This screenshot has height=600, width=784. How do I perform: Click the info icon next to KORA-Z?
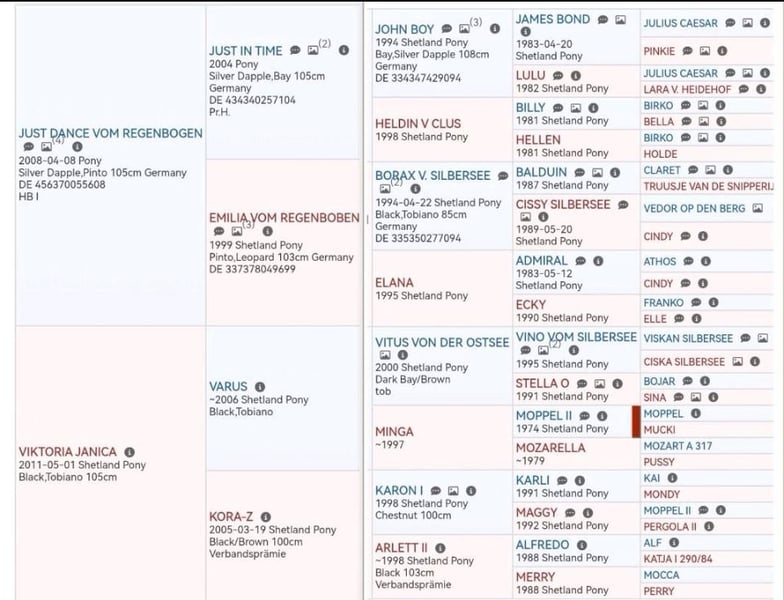click(266, 516)
